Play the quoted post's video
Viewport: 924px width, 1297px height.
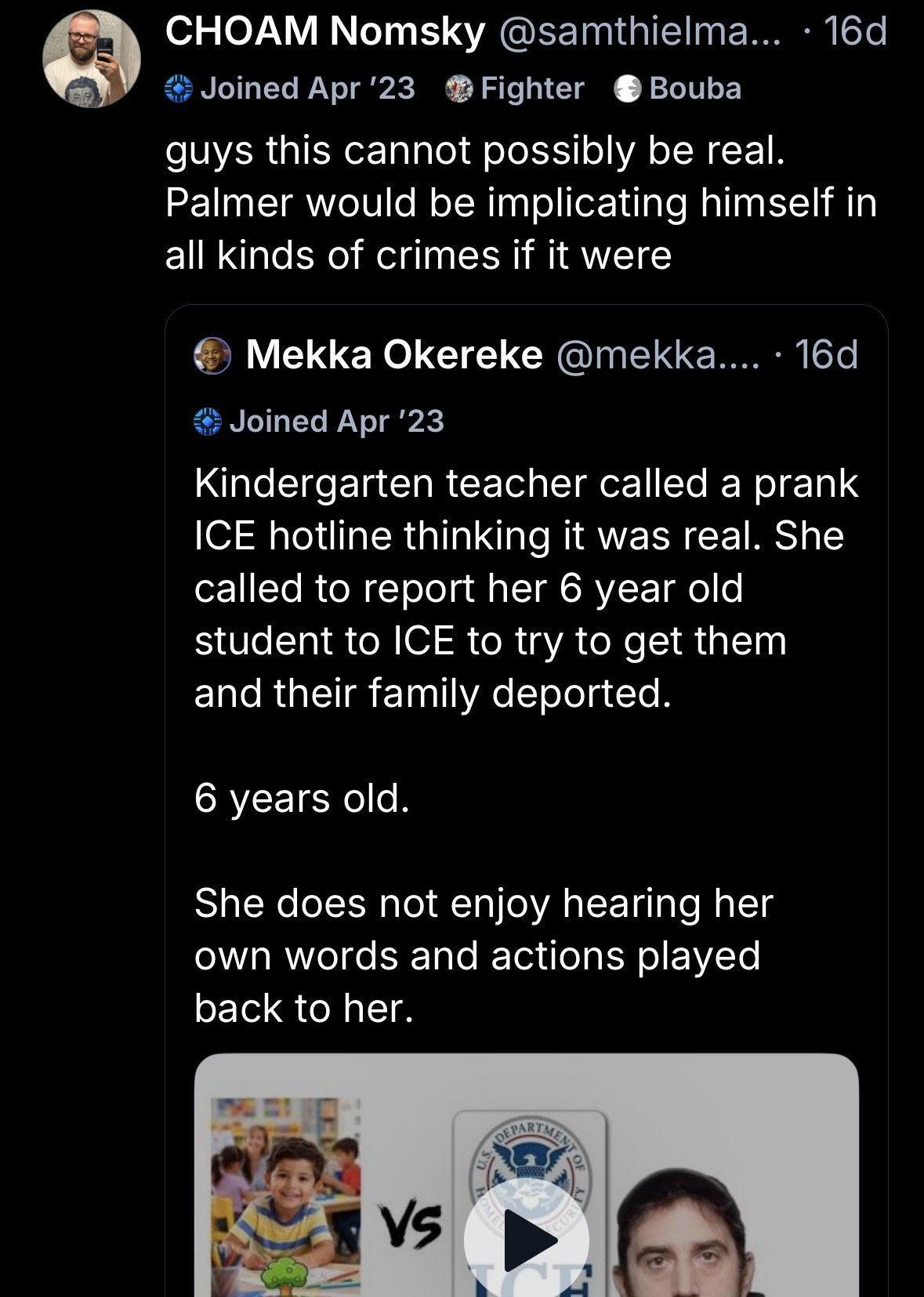(526, 1239)
